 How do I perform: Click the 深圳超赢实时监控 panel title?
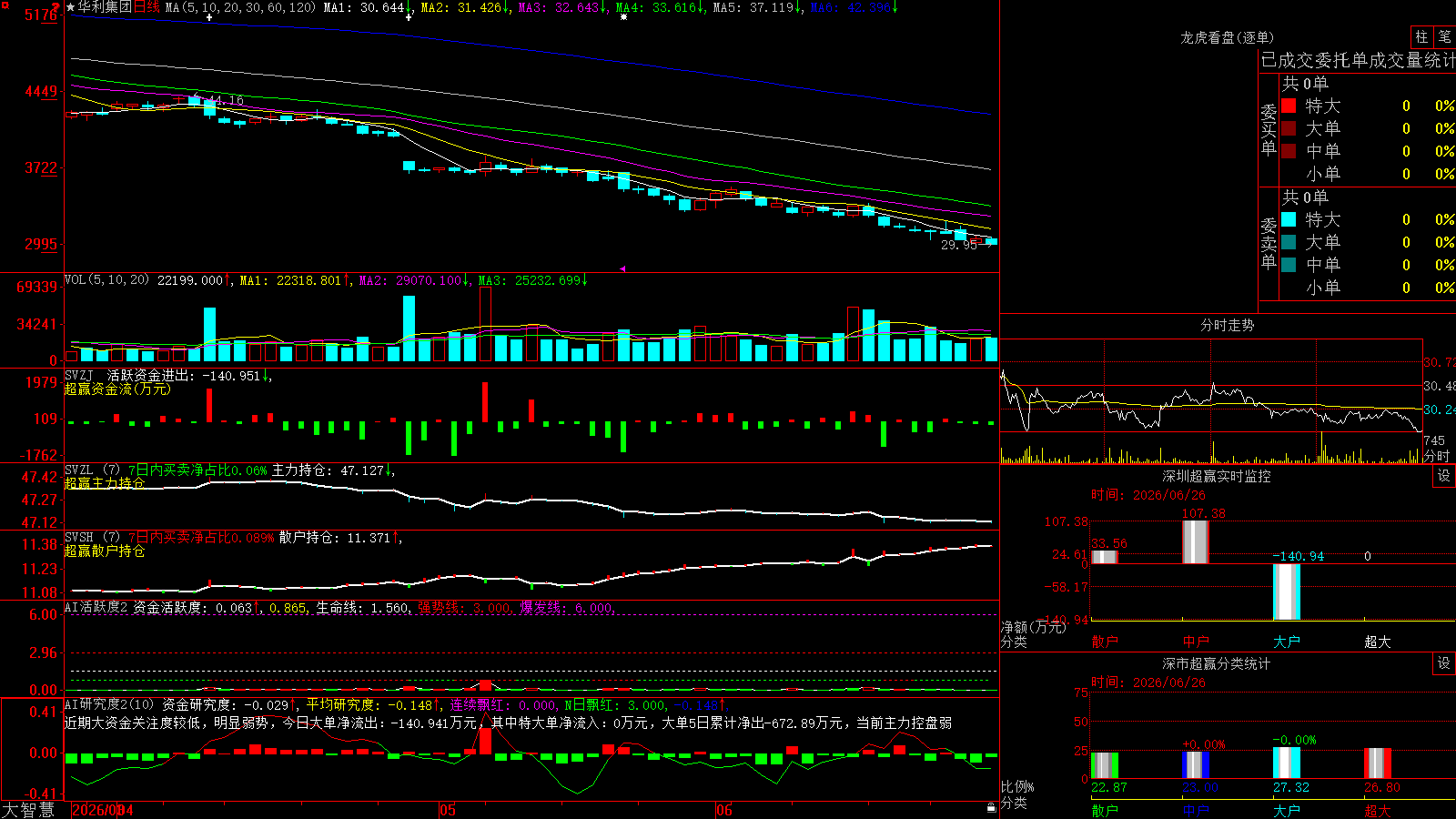coord(1217,476)
